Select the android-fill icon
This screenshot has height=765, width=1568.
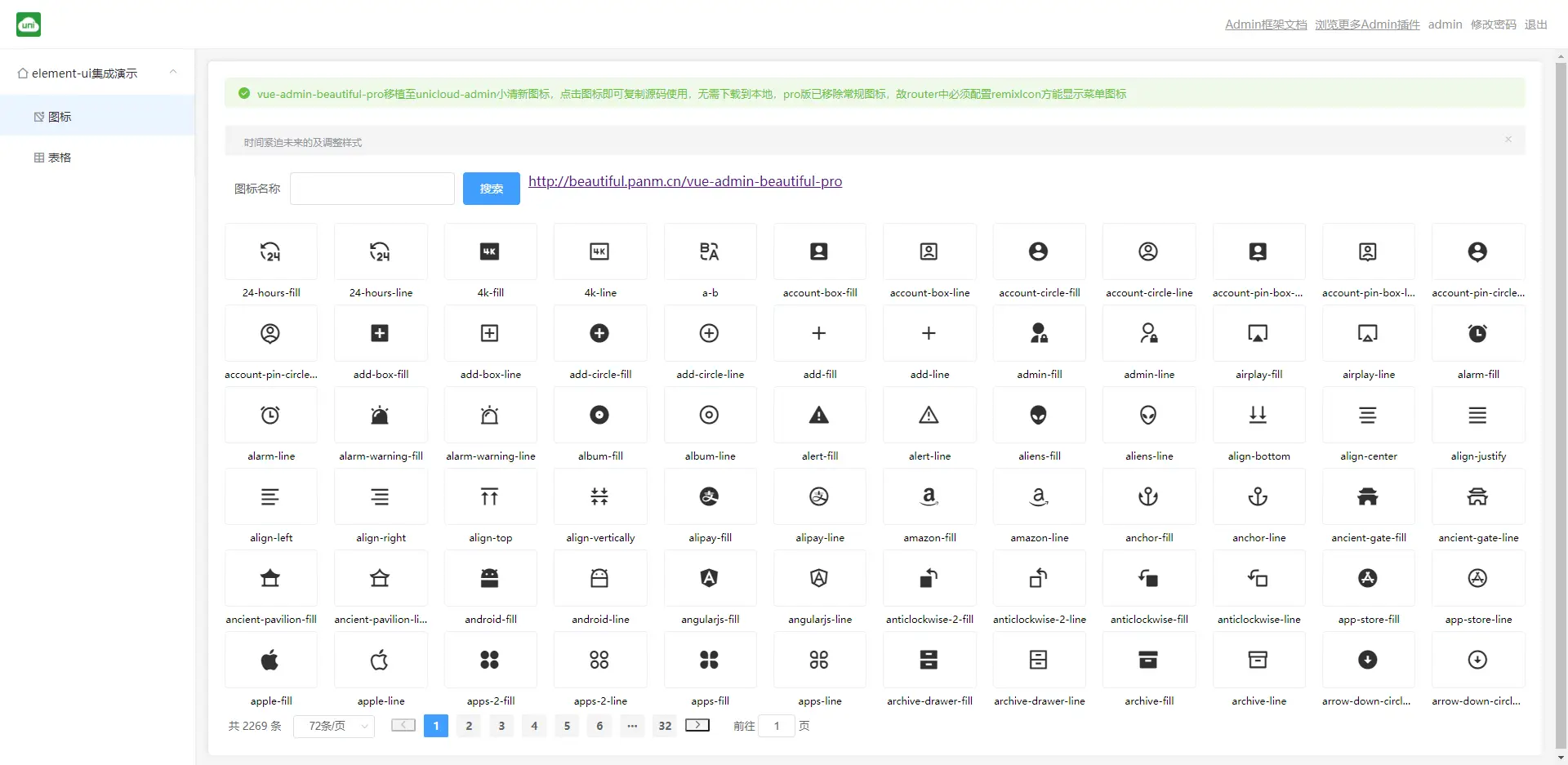(489, 579)
